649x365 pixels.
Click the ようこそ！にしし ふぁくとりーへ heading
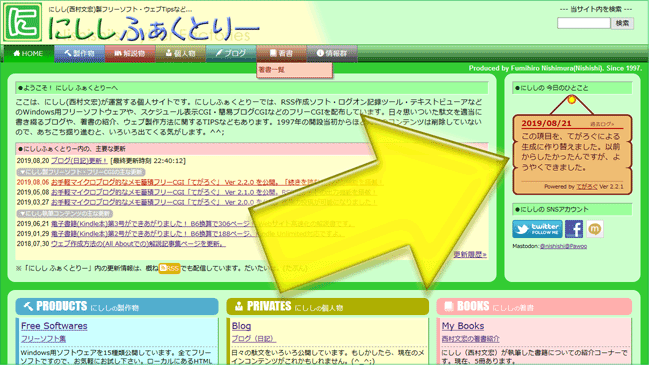pyautogui.click(x=252, y=88)
